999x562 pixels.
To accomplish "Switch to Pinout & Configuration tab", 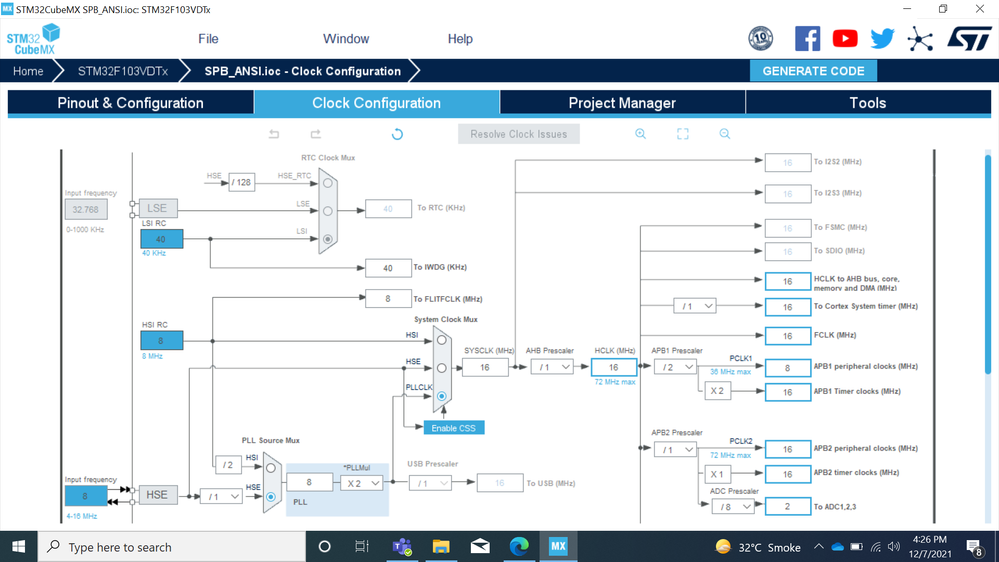I will pos(131,103).
